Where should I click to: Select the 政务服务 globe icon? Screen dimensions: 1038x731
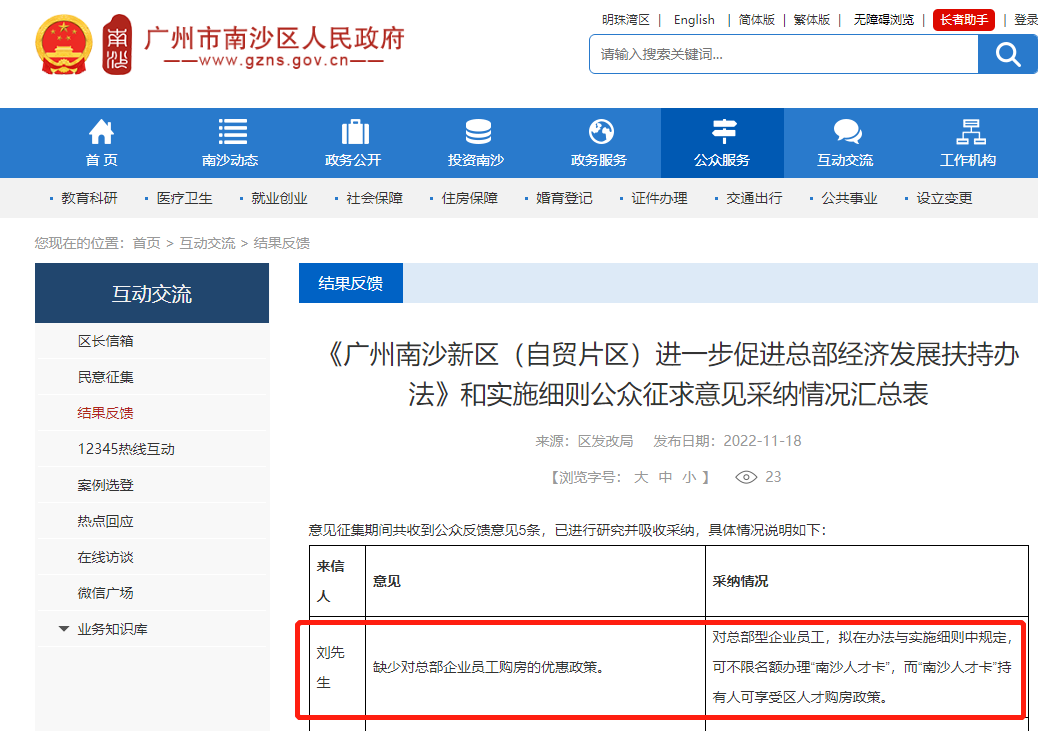pyautogui.click(x=599, y=130)
